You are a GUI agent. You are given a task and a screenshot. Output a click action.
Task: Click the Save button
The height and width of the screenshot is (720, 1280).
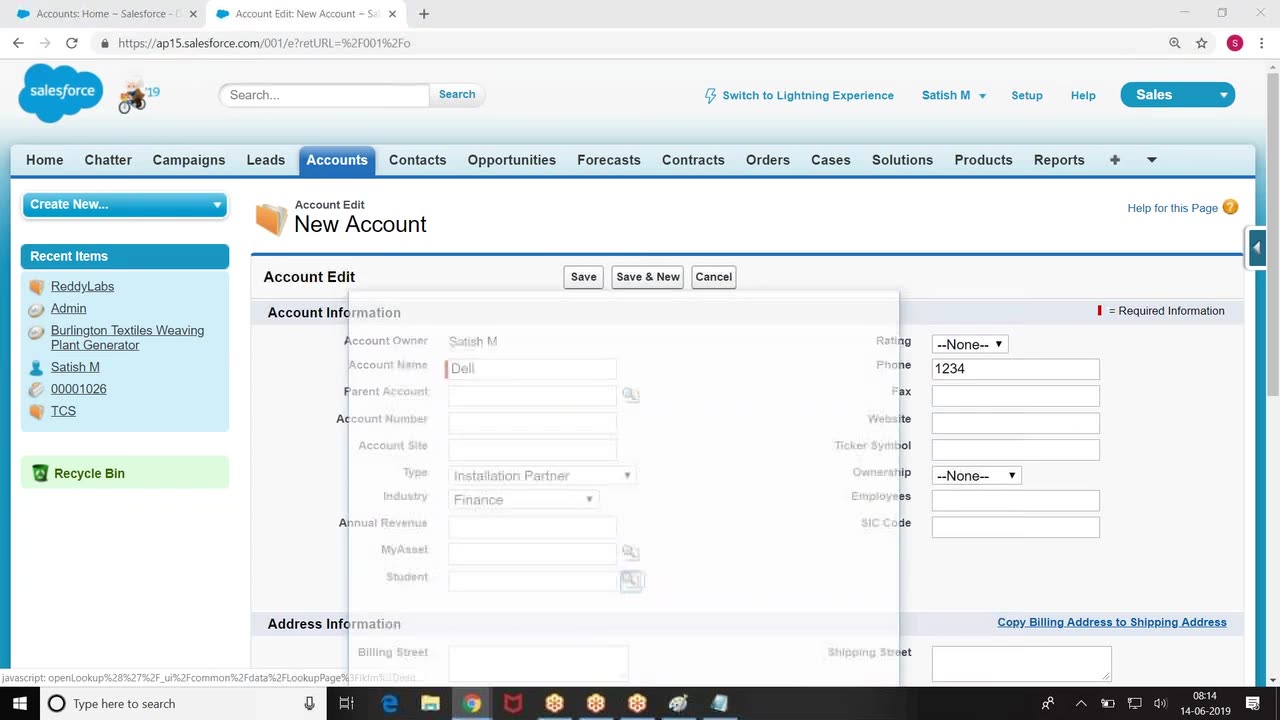[x=583, y=277]
